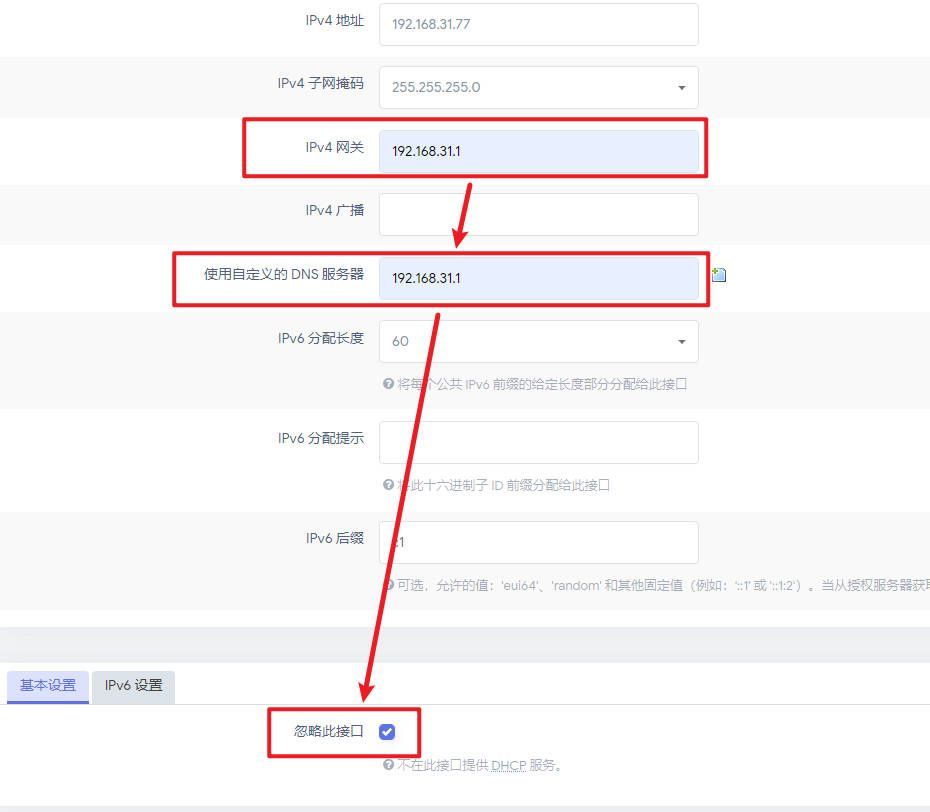
Task: Click the DHCP abbreviation link
Action: [507, 766]
